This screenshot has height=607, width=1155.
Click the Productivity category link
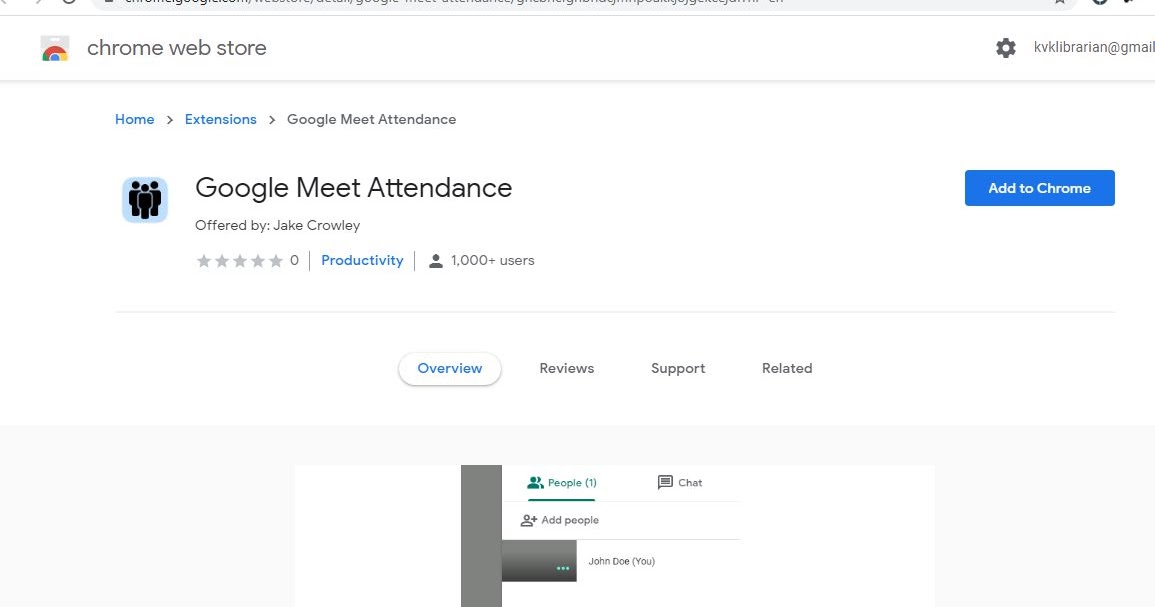(362, 260)
